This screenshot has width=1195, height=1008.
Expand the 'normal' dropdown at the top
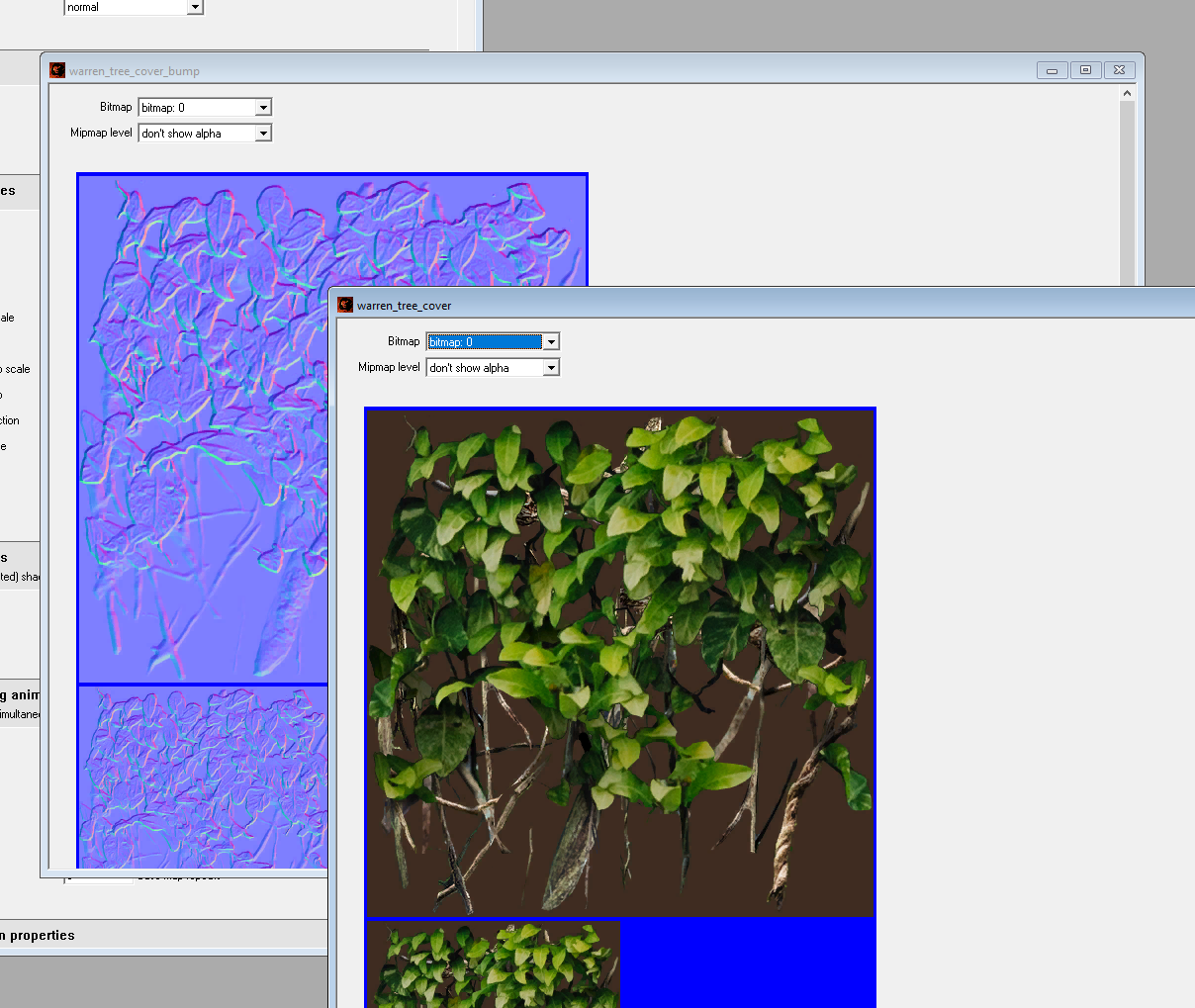point(195,7)
